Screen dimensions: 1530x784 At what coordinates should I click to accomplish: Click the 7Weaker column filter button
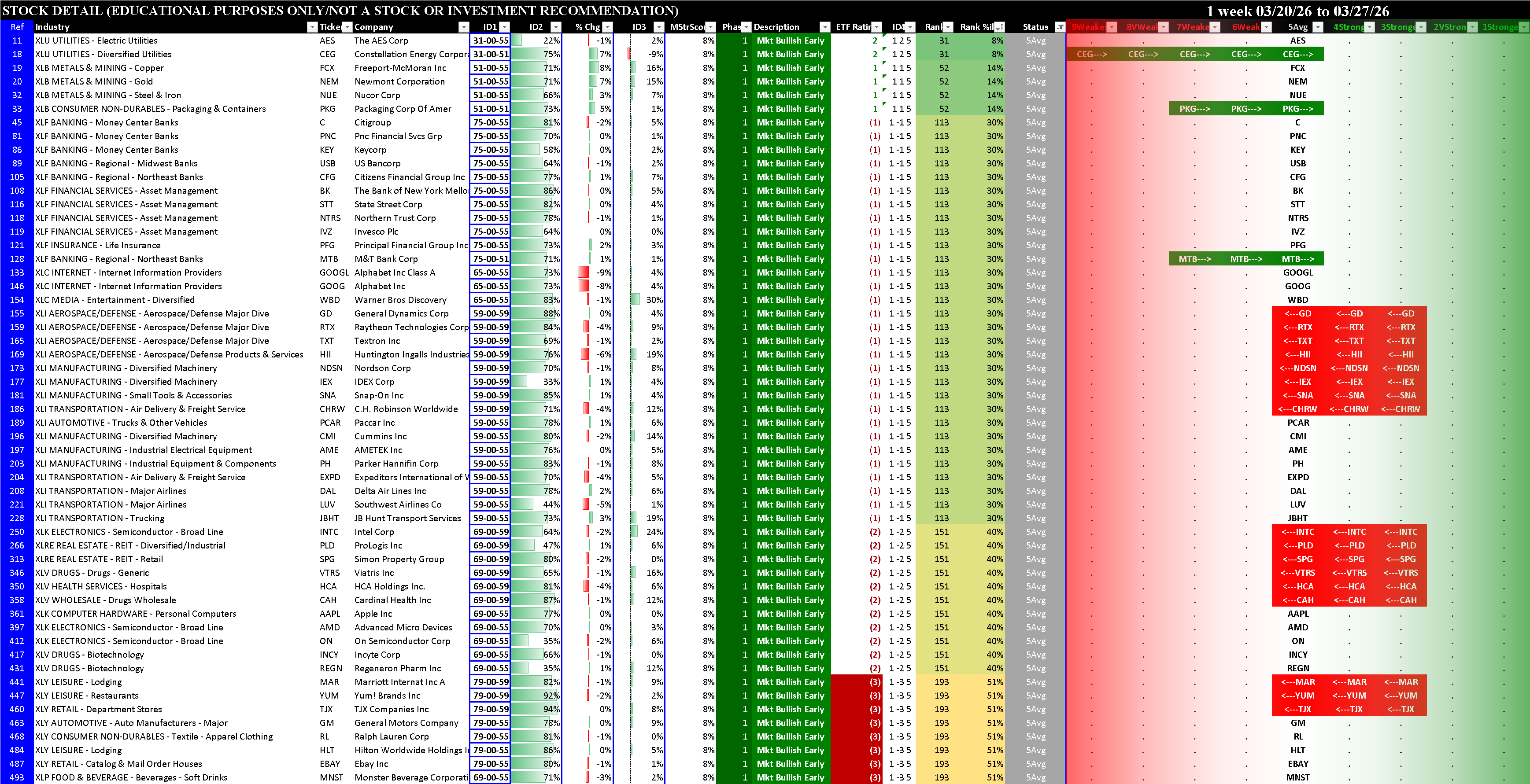tap(1215, 27)
